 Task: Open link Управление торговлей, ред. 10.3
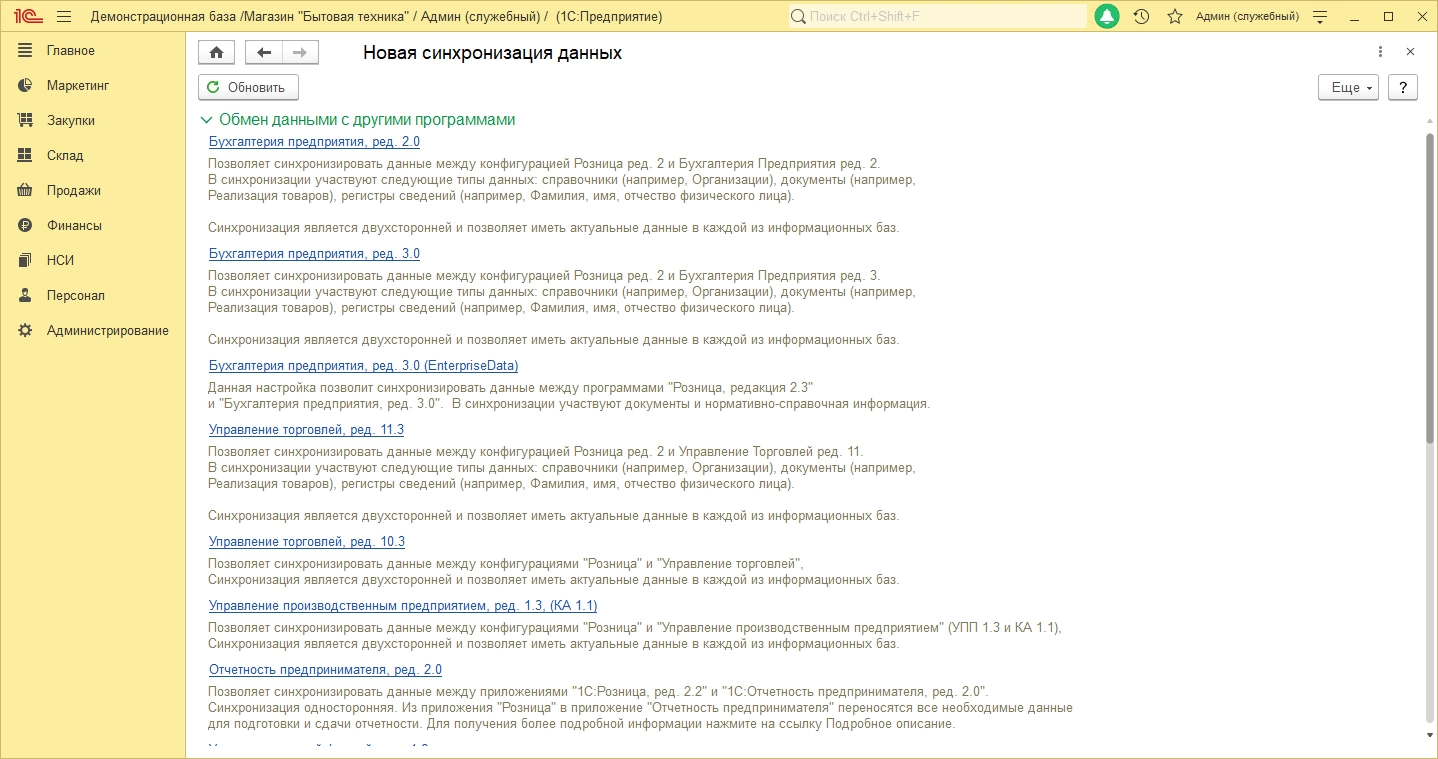306,542
